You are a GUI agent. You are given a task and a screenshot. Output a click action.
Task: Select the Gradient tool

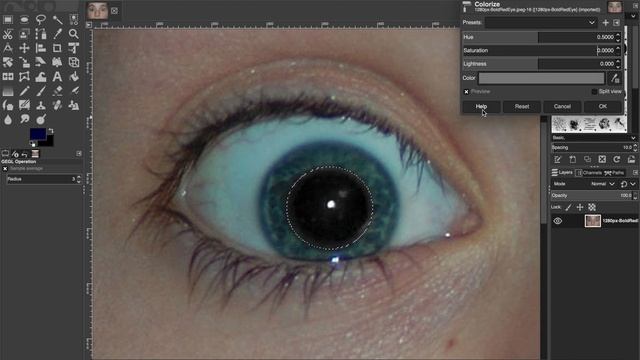8,91
